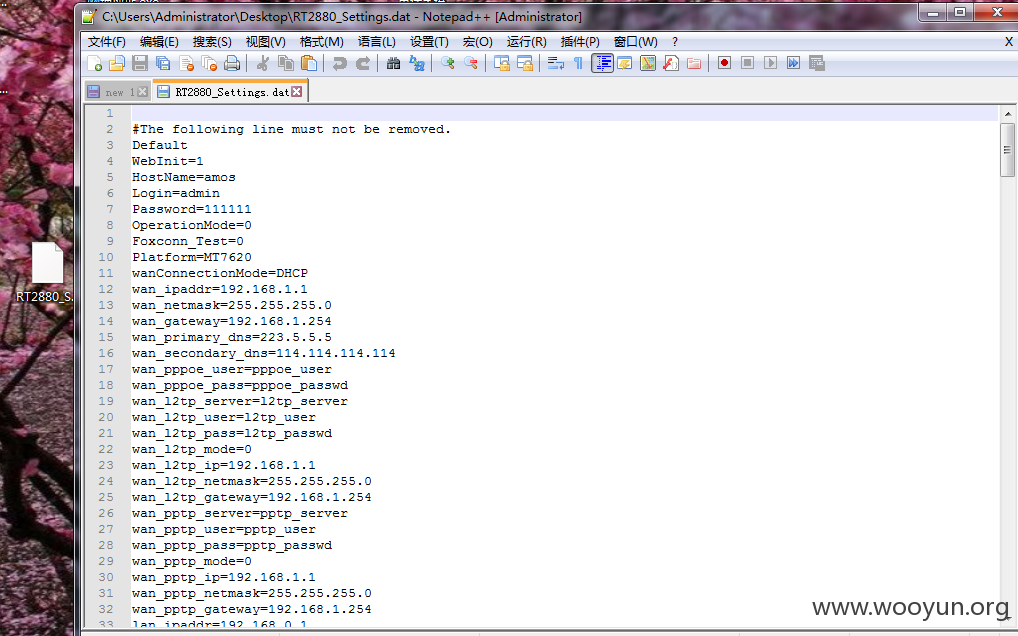Click the Undo arrow icon
Screen dimensions: 1018x636
tap(340, 63)
